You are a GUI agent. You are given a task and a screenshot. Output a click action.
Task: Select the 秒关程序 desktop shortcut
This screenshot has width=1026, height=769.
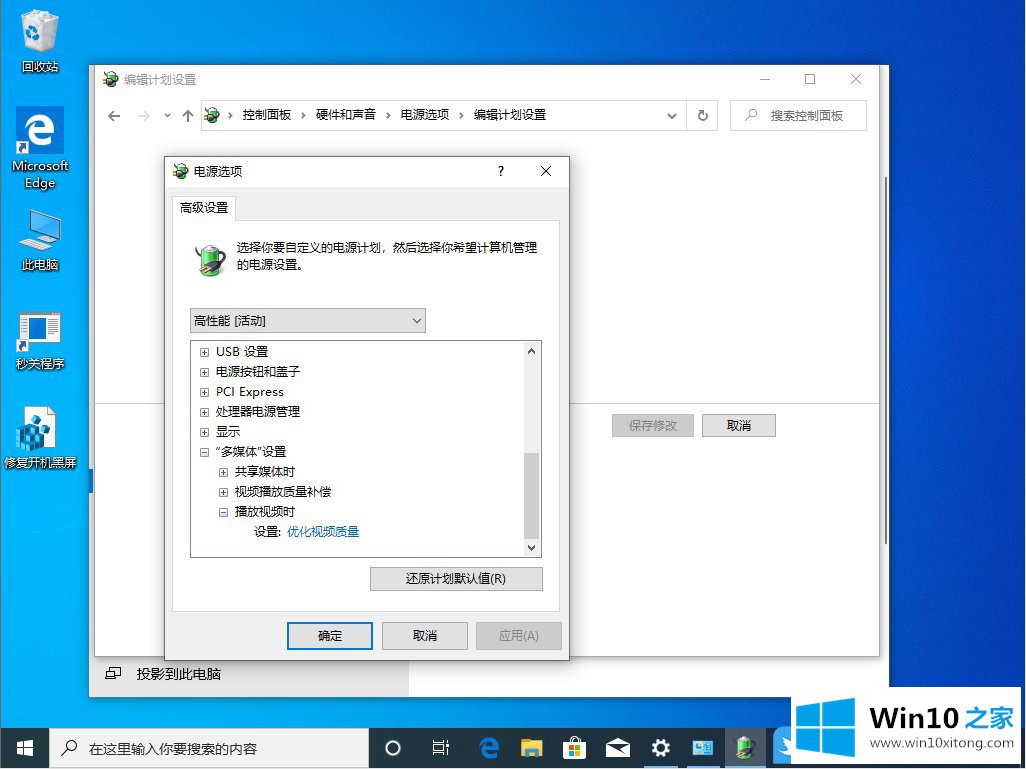point(40,341)
